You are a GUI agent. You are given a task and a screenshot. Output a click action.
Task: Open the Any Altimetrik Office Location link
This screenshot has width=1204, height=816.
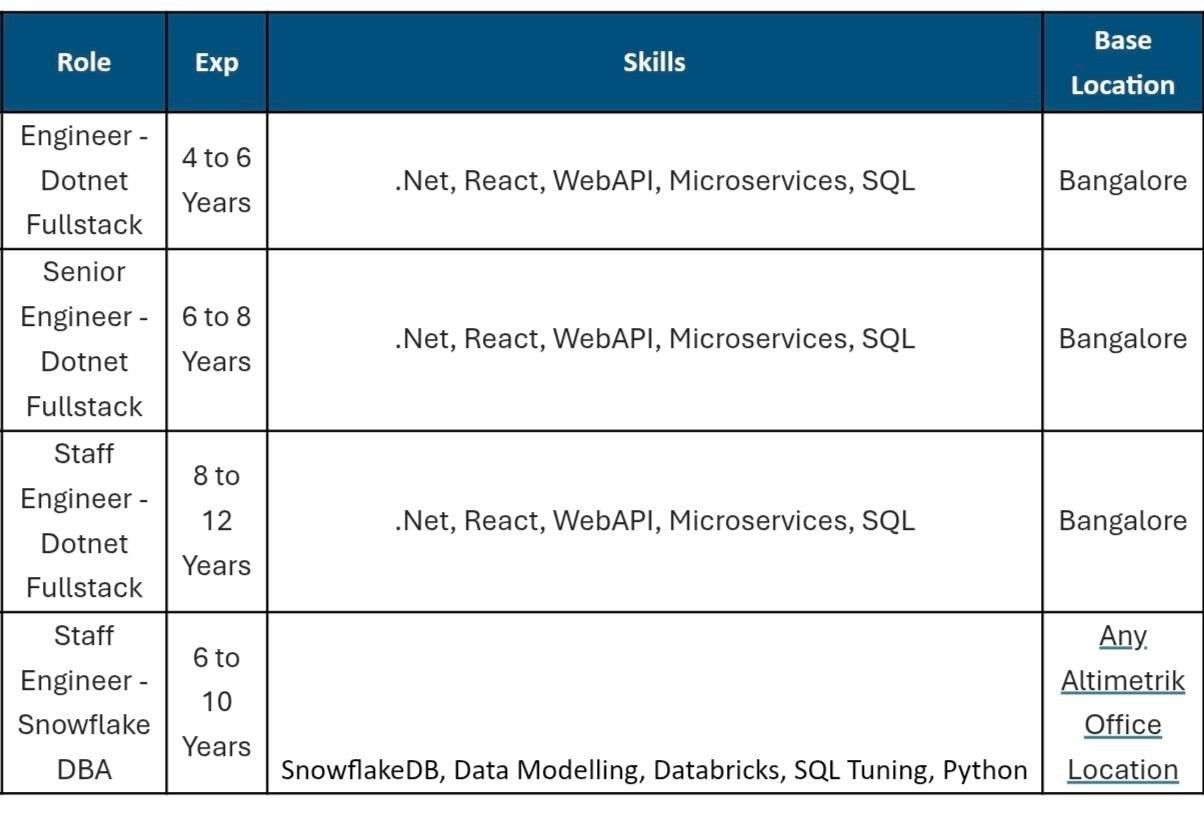[1122, 703]
